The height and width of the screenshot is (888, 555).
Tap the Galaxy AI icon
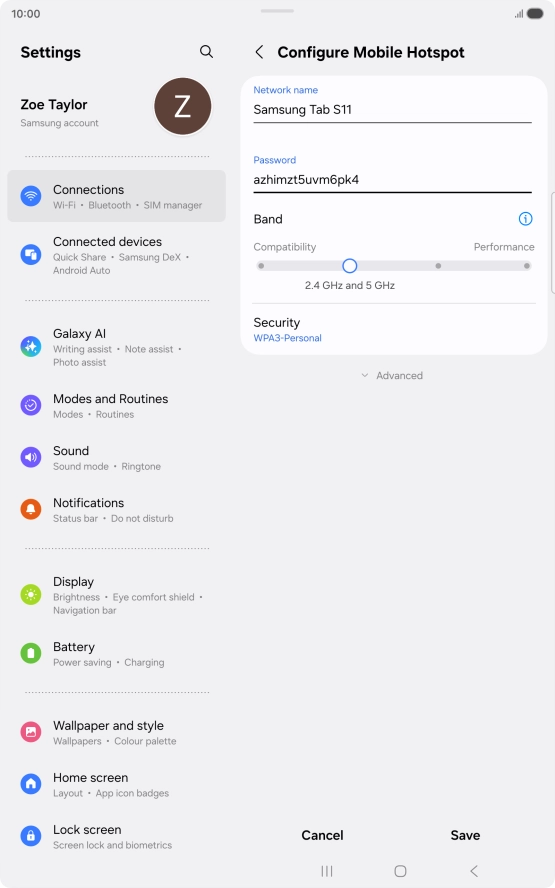click(31, 346)
